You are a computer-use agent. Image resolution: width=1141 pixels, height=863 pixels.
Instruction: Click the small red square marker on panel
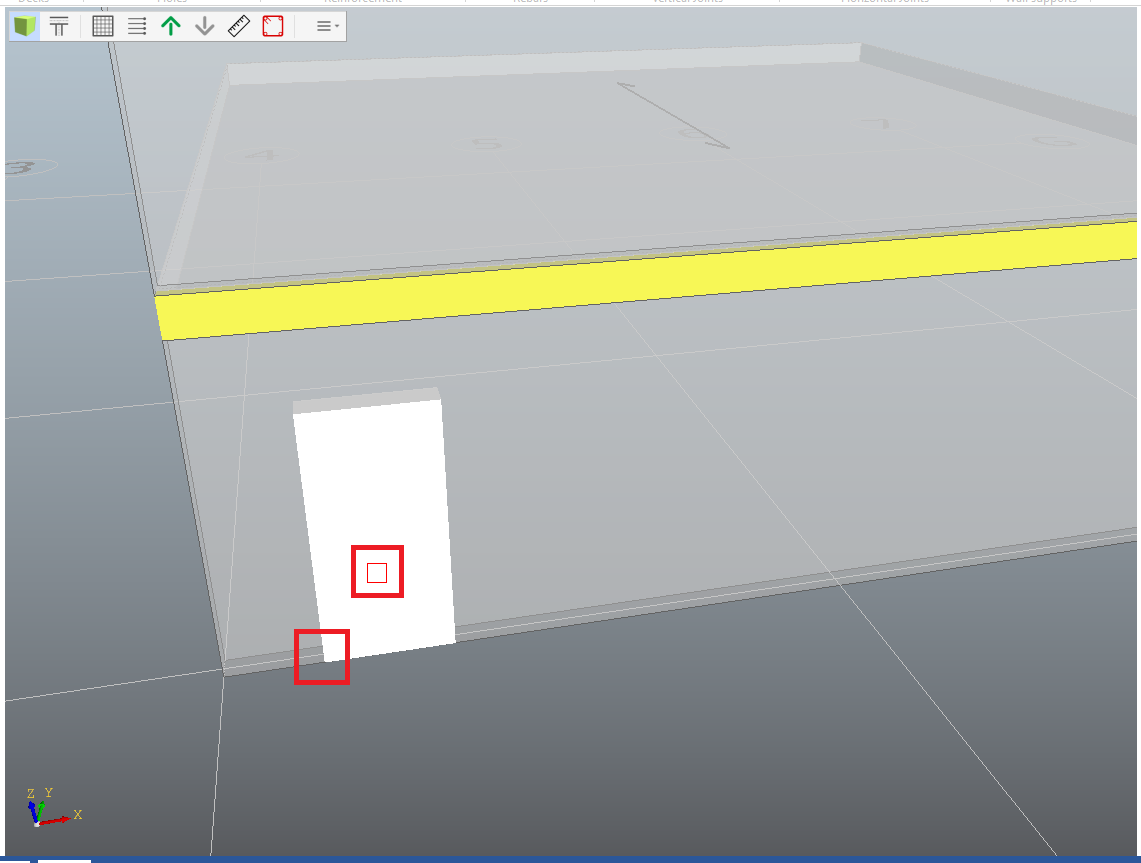pos(377,572)
